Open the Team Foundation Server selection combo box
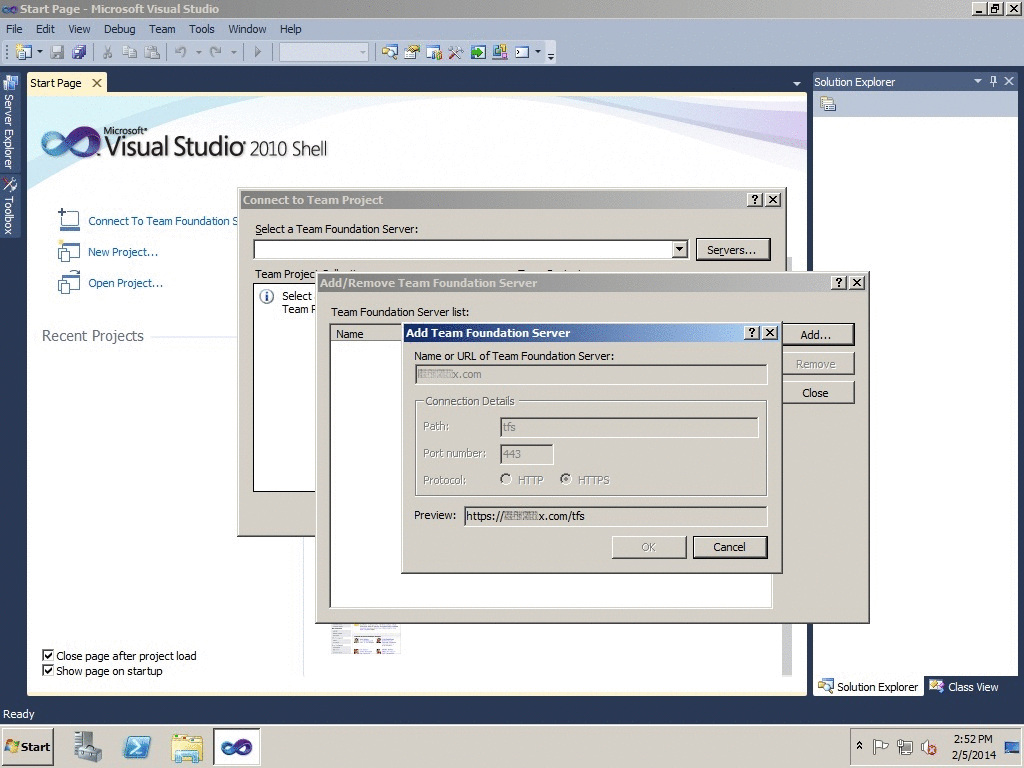The height and width of the screenshot is (768, 1024). coord(471,249)
